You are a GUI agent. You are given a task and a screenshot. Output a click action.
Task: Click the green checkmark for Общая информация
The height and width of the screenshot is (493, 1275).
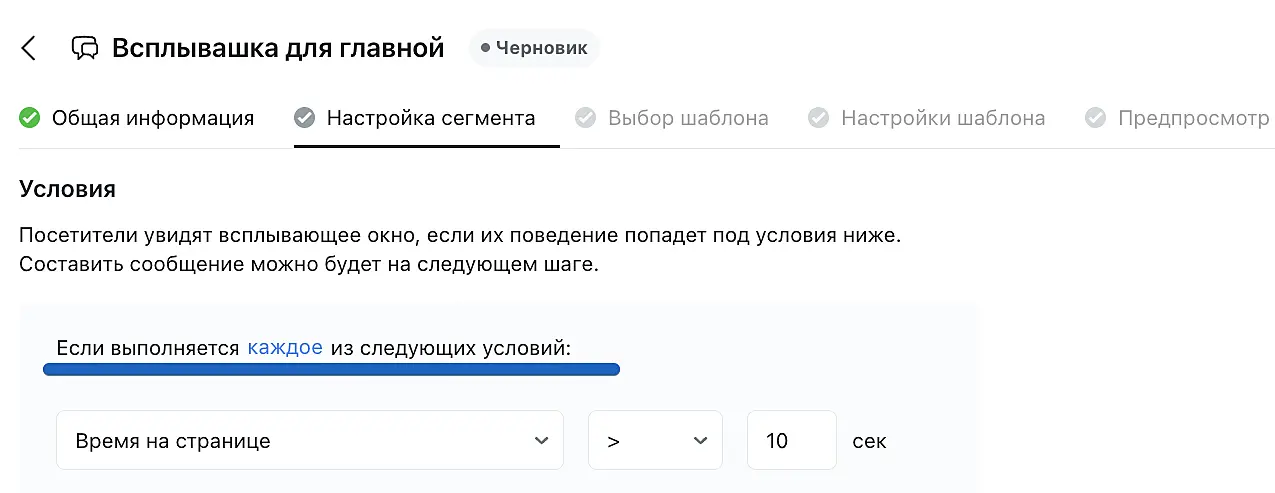point(30,118)
